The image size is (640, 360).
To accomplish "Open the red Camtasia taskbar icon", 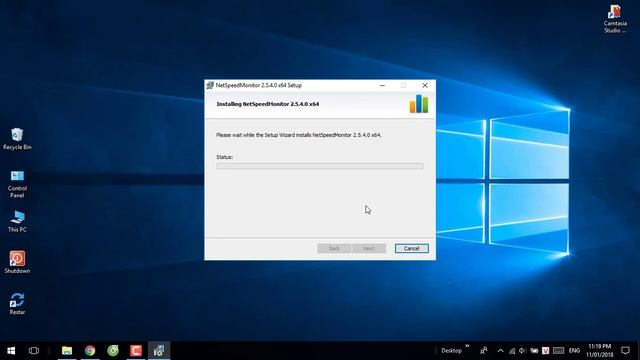I will pos(136,351).
